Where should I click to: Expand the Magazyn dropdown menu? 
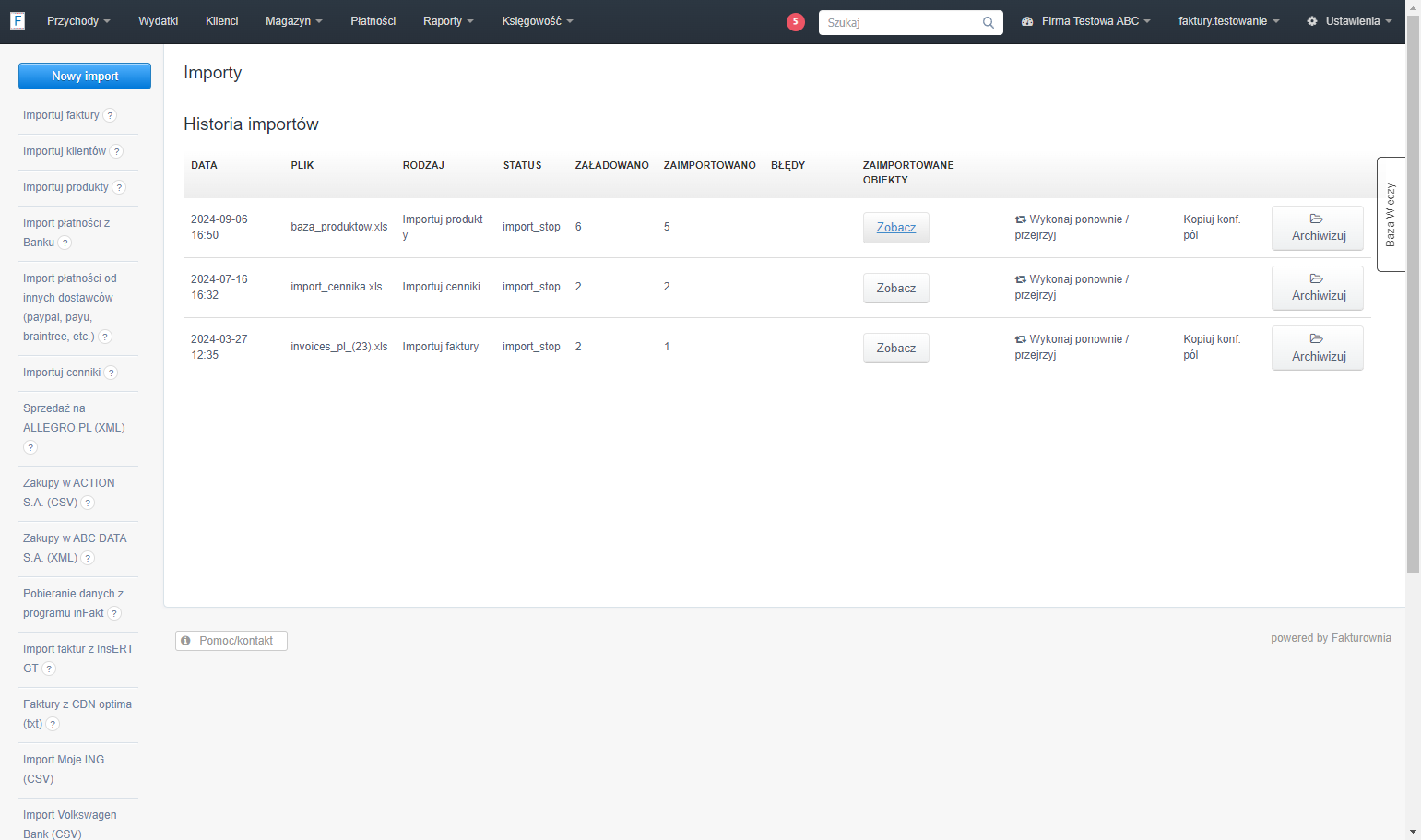[x=294, y=21]
